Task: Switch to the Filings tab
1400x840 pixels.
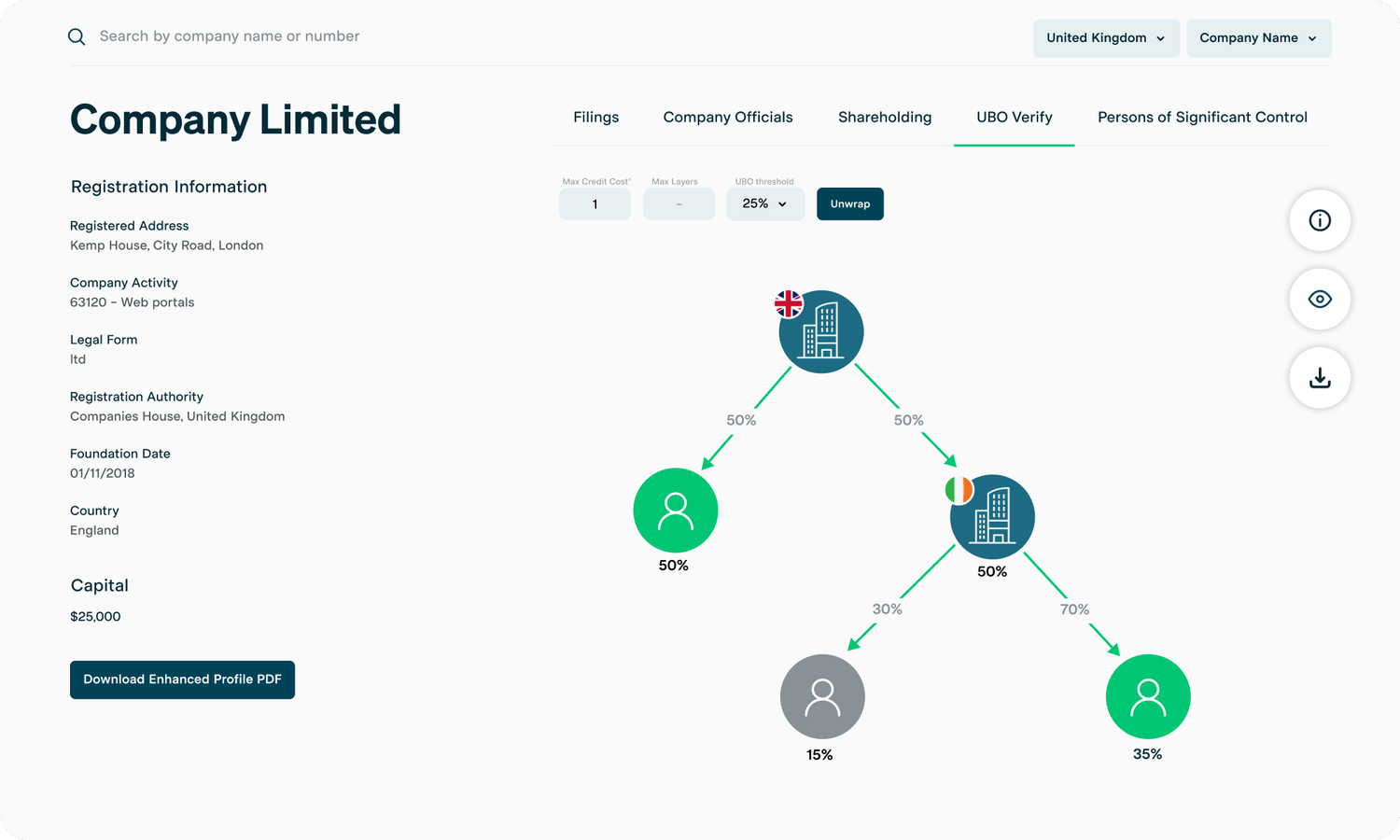Action: 596,118
